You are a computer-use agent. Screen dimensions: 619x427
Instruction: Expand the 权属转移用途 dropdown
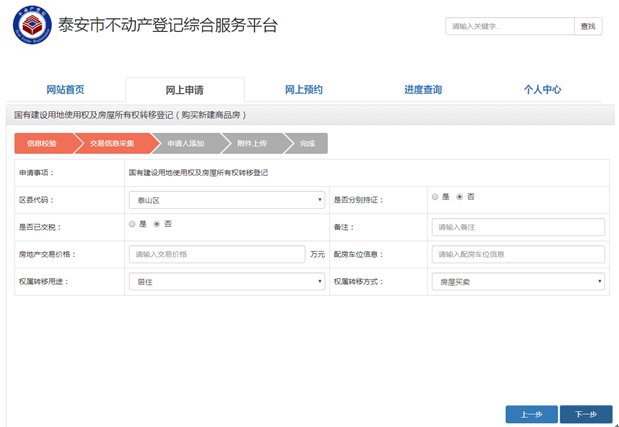pos(227,282)
